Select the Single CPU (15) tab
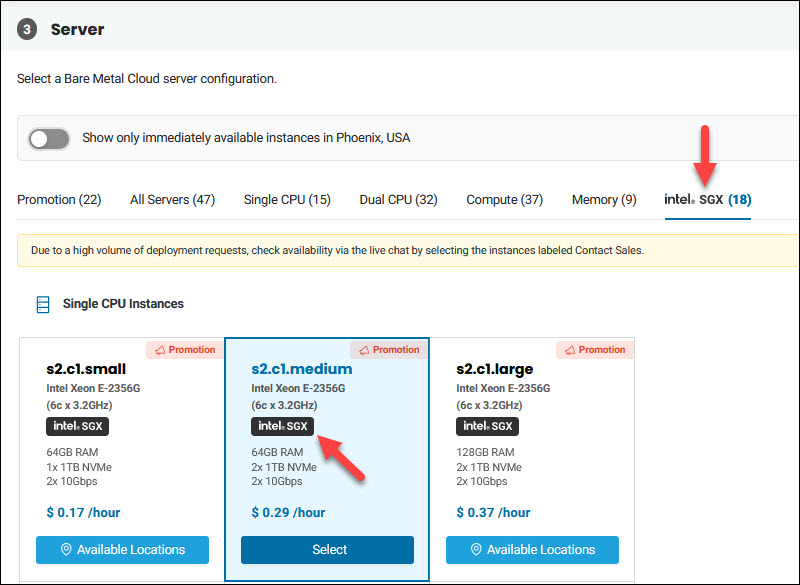This screenshot has width=800, height=585. coord(287,199)
